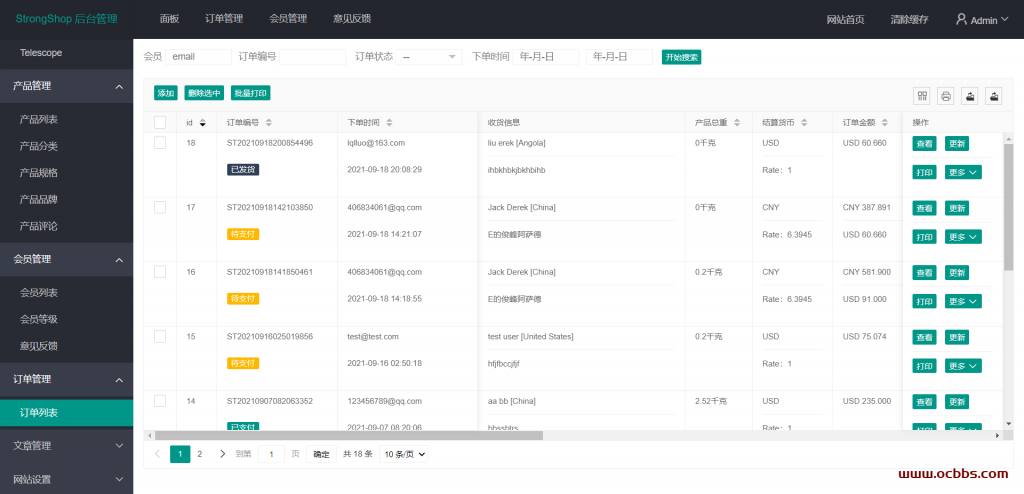1024x494 pixels.
Task: Click 更新 for order id 17
Action: point(957,208)
